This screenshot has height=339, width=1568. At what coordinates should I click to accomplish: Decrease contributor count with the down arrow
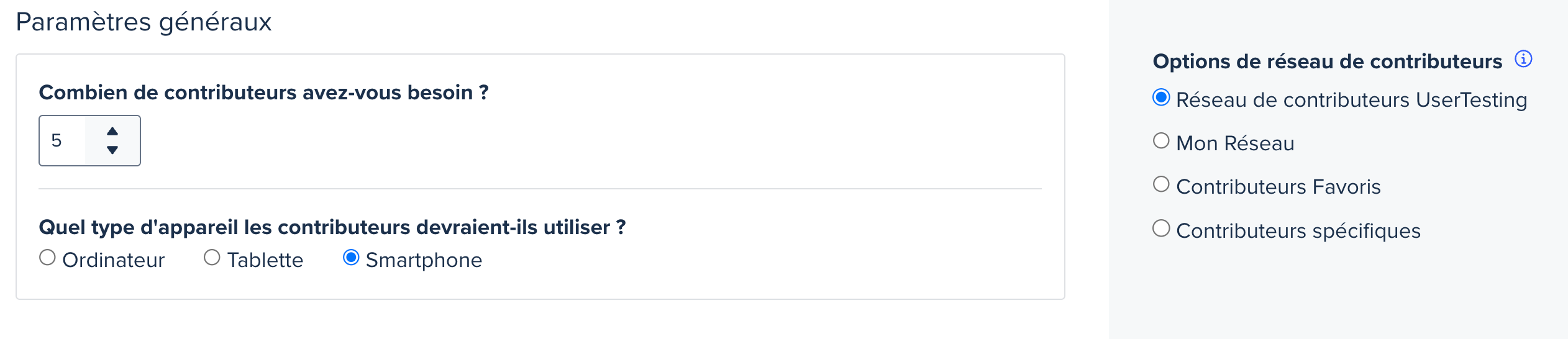click(112, 150)
